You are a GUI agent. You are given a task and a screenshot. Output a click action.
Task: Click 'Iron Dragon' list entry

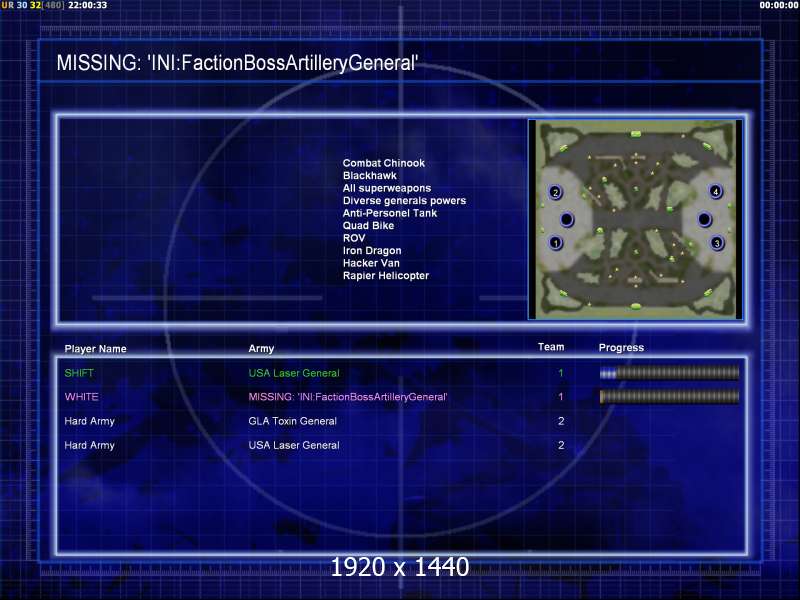[x=372, y=251]
